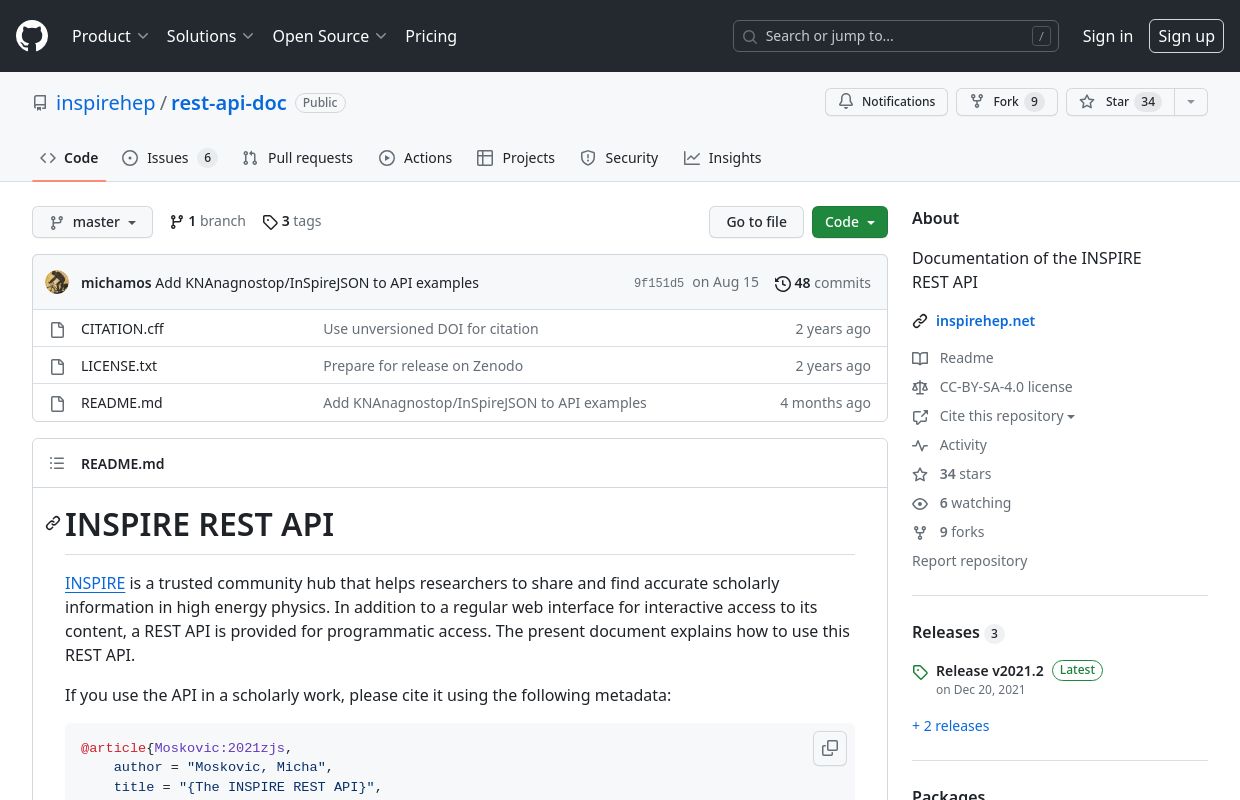Open the README.md file
This screenshot has width=1240, height=800.
[121, 403]
